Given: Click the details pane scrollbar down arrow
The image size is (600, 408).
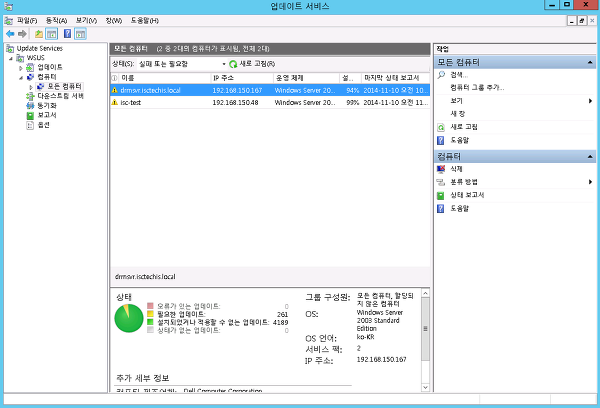Looking at the screenshot, I should (x=426, y=387).
